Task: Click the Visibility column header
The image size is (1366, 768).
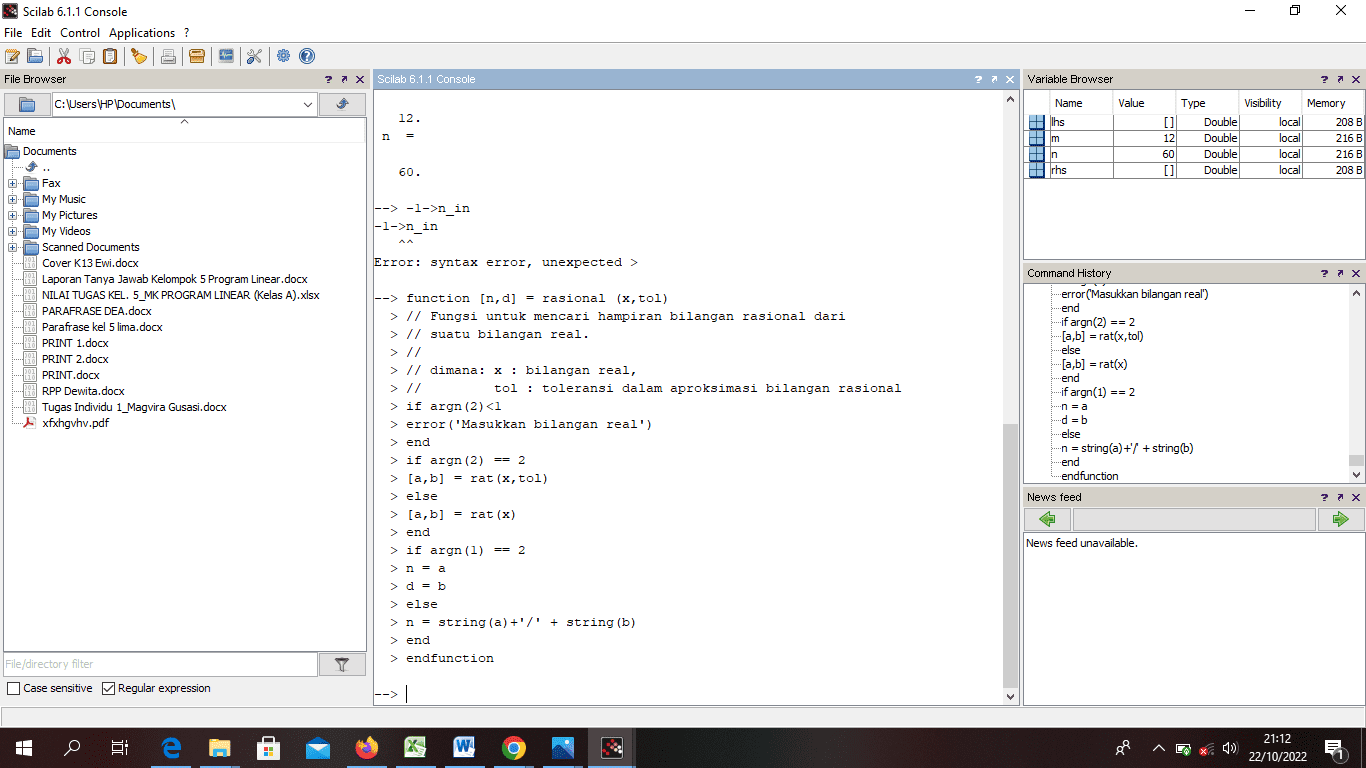Action: pyautogui.click(x=1270, y=103)
